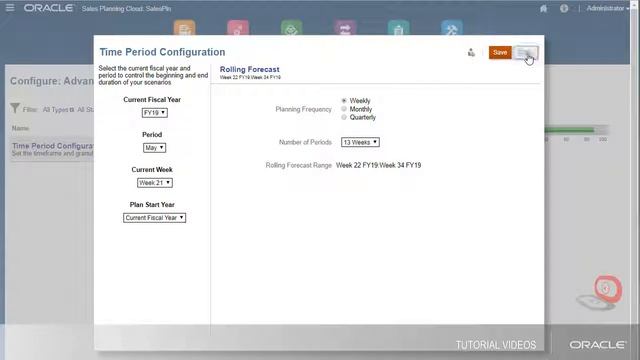Open the Plan Start Year dropdown

154,218
